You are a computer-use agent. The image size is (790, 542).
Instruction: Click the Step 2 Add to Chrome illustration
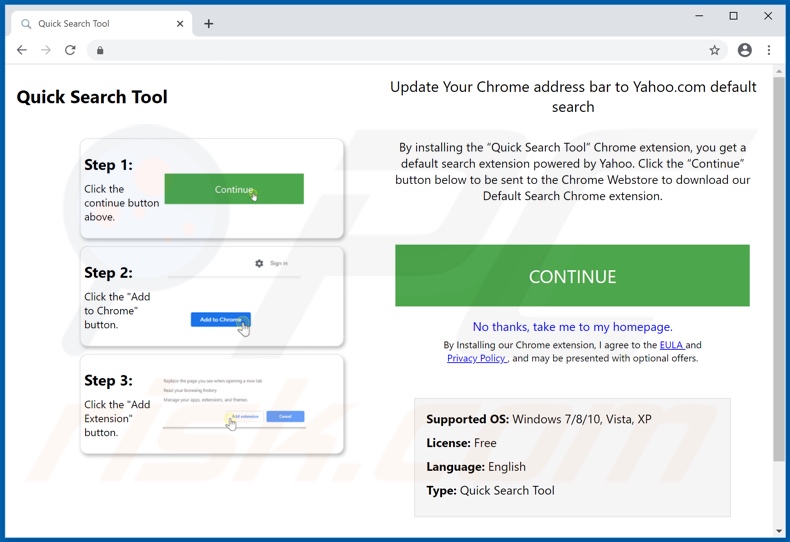point(221,319)
